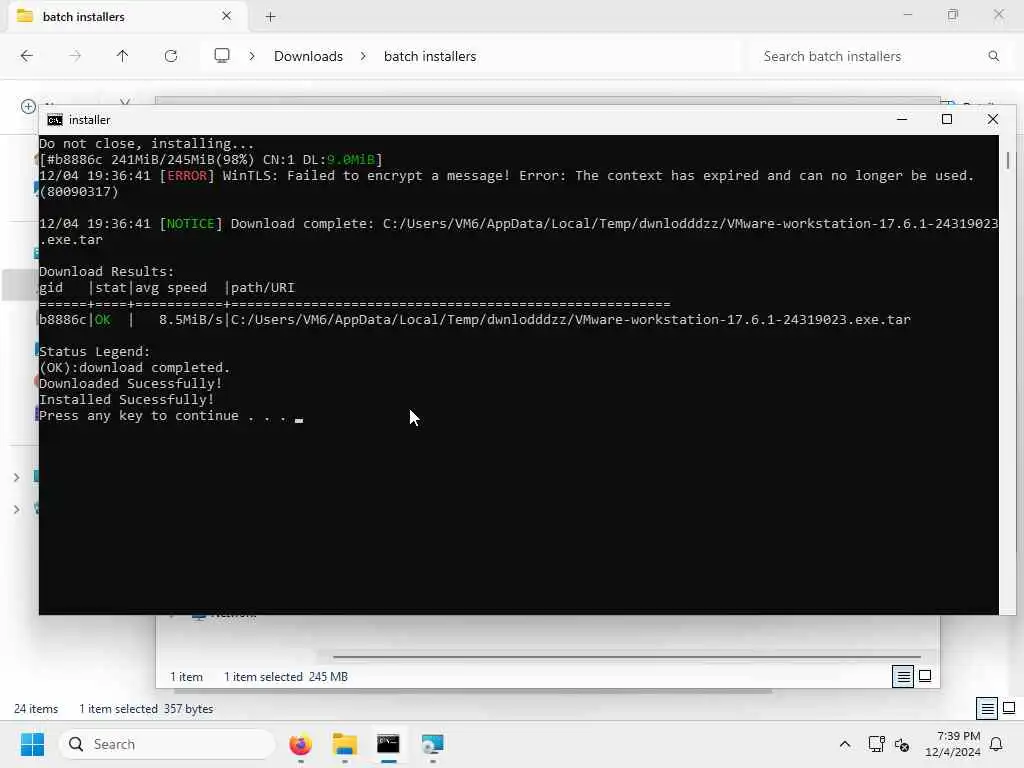Switch outer Explorer to thumbnails view
Screen dimensions: 1024x768
coord(1008,708)
